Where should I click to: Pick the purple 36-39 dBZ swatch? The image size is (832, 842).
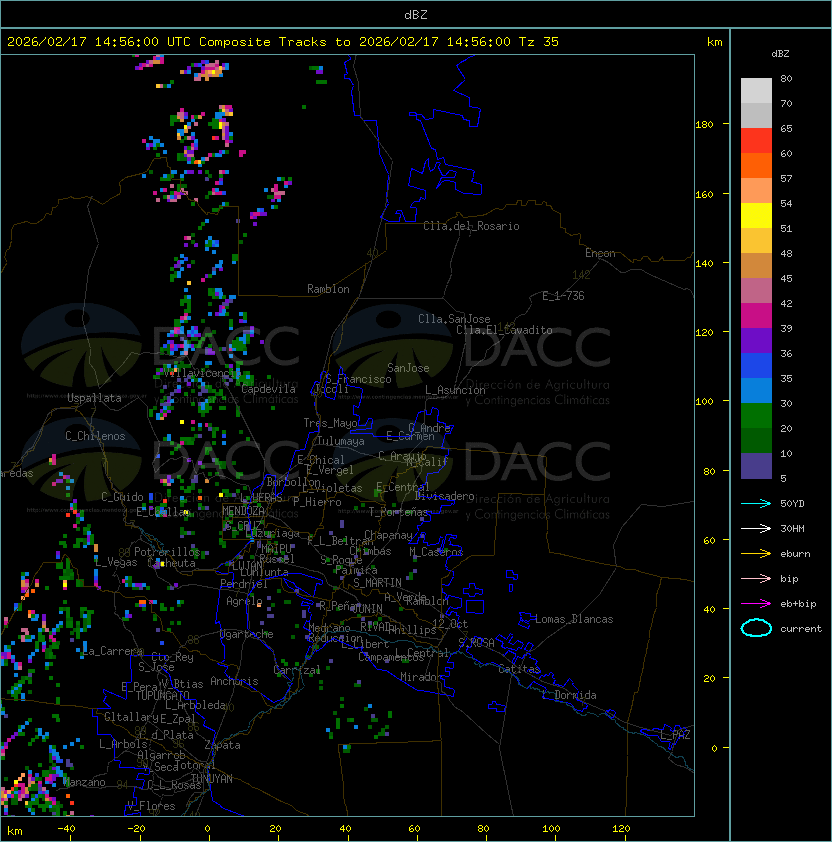point(756,340)
